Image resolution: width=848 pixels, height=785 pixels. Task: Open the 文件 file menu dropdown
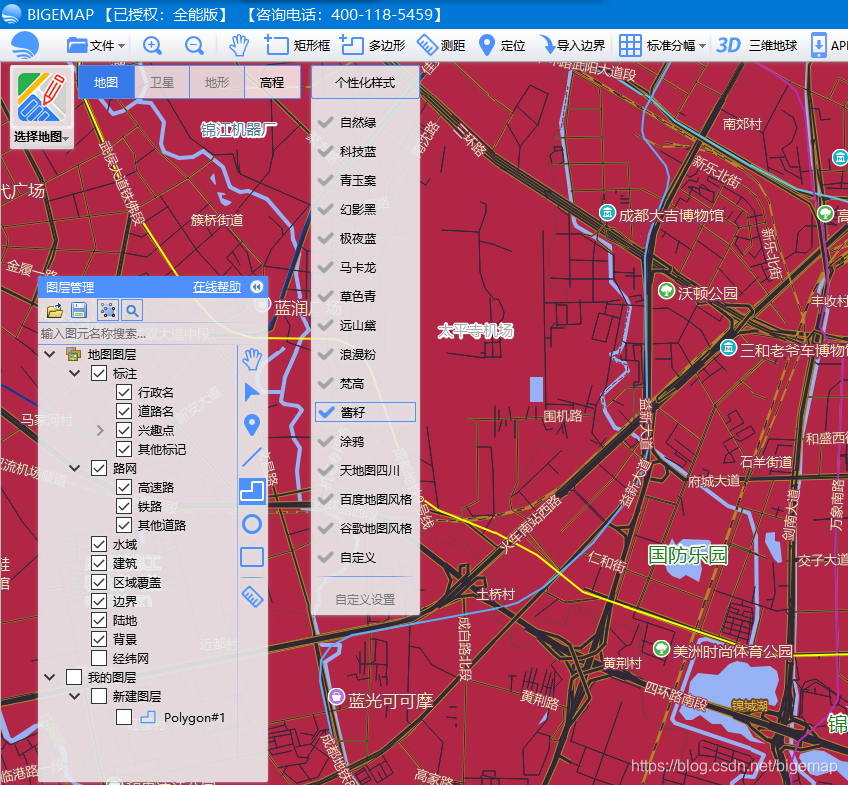[x=96, y=45]
